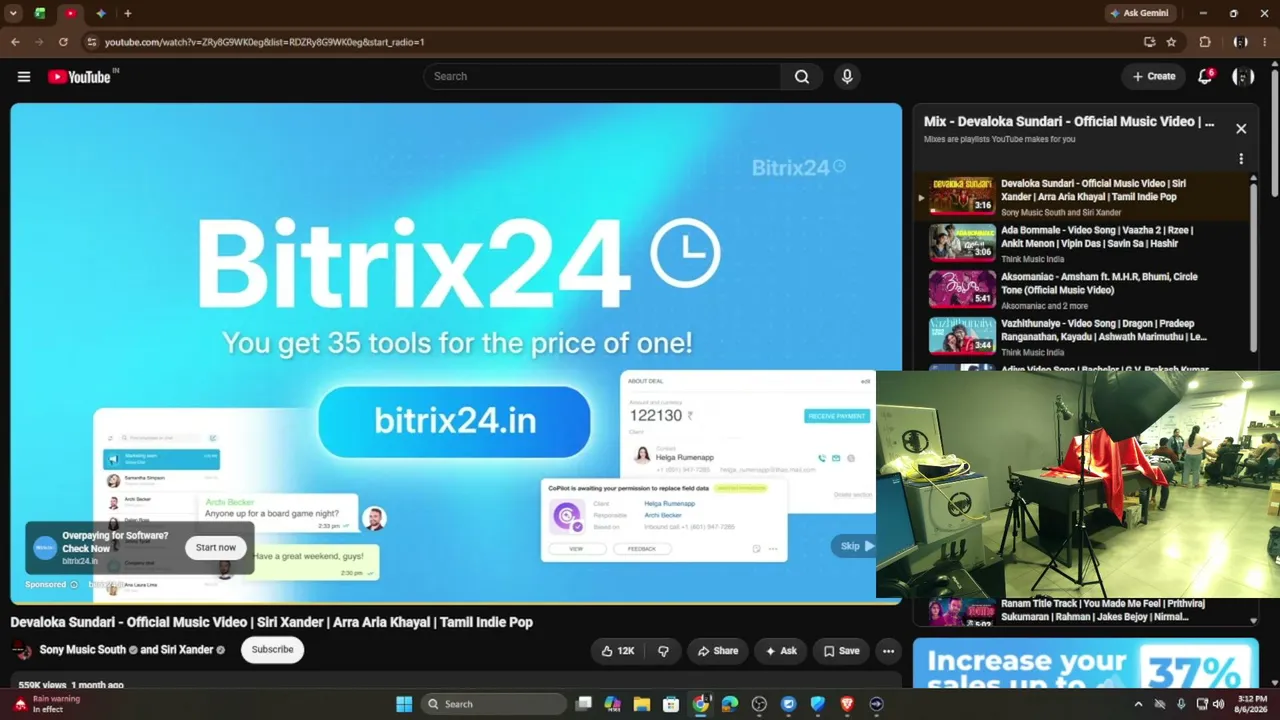Click the Ask button below the video

point(781,651)
